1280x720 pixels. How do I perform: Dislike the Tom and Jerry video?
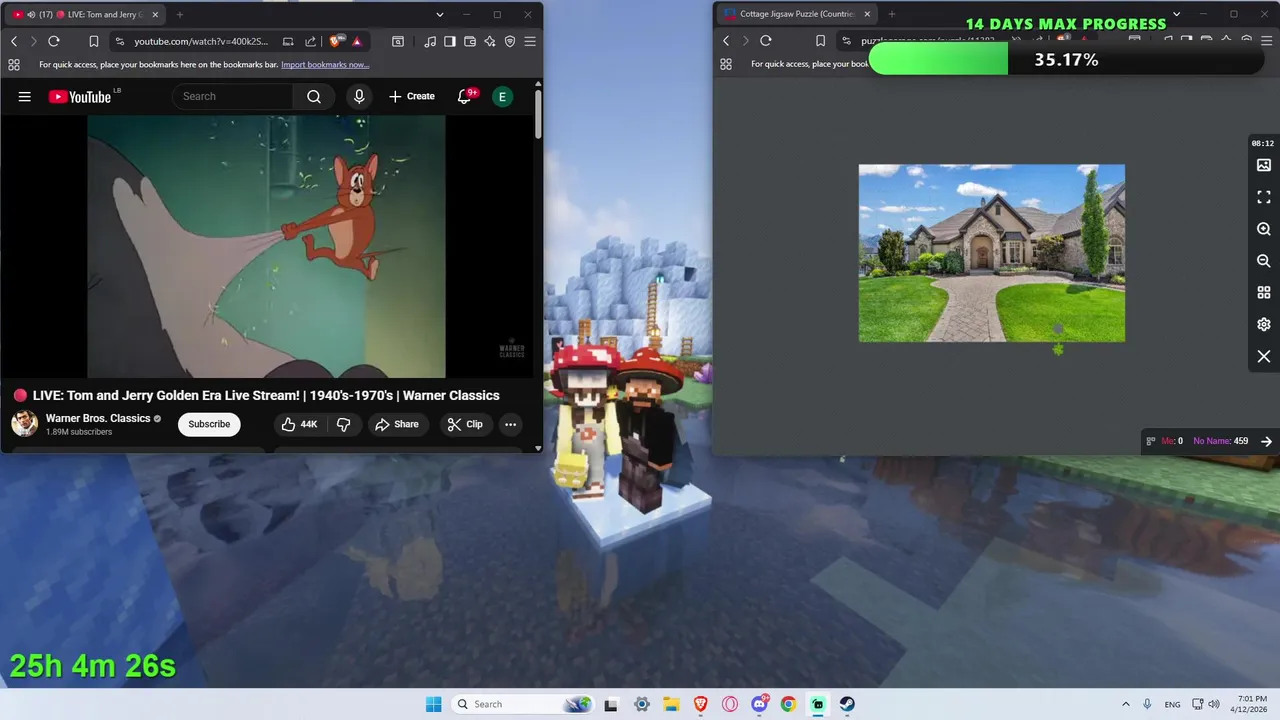point(343,424)
